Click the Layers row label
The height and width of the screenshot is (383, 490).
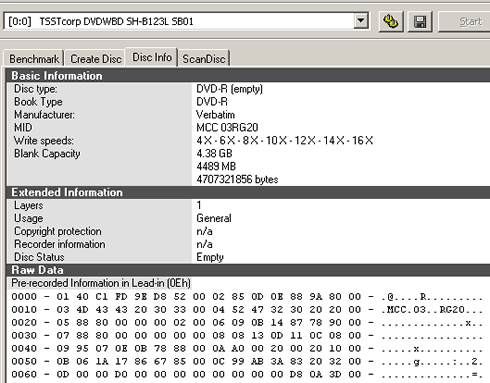pos(28,205)
